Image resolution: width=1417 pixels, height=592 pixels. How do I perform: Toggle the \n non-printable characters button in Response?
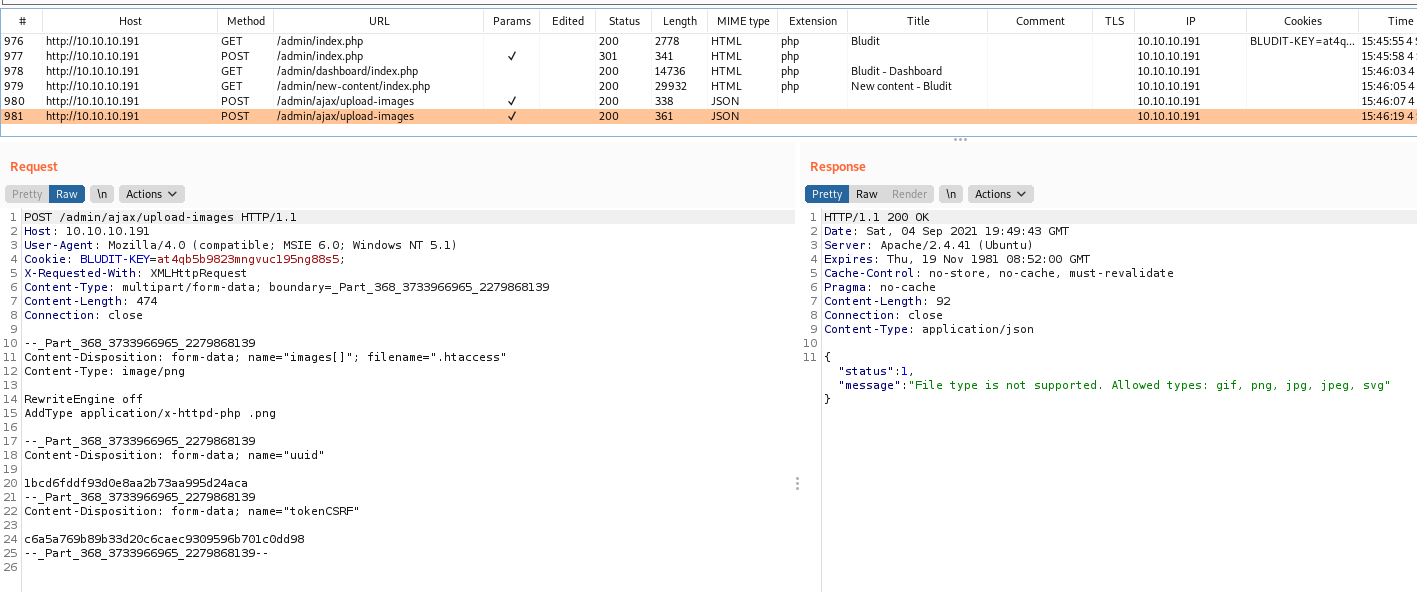pyautogui.click(x=951, y=194)
